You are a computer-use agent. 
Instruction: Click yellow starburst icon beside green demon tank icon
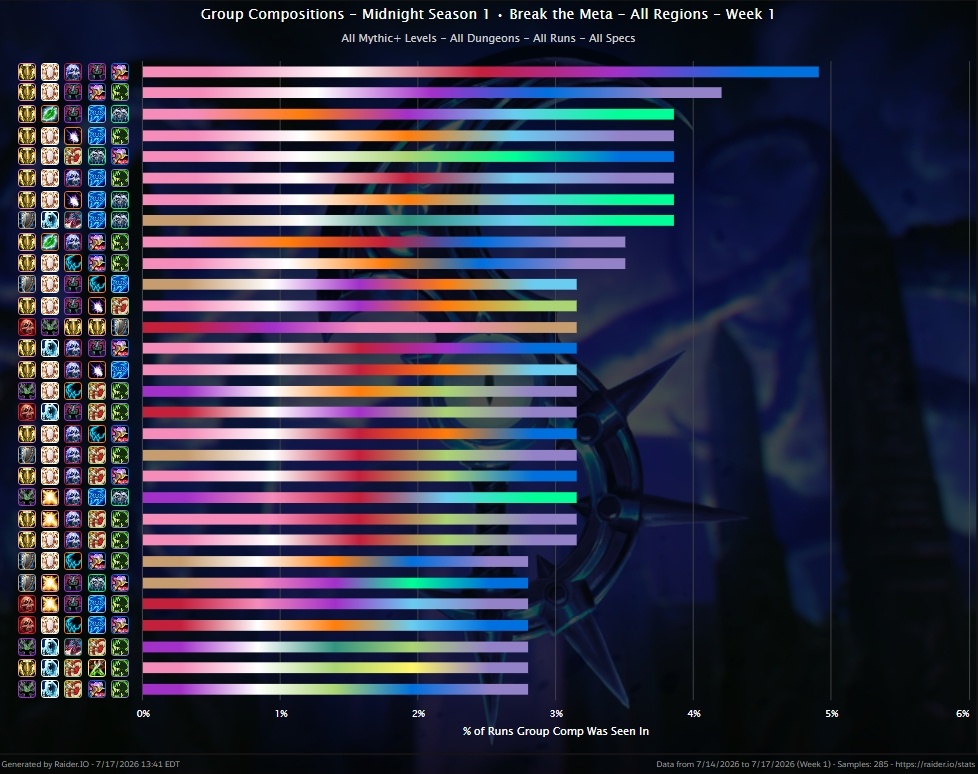(x=50, y=497)
